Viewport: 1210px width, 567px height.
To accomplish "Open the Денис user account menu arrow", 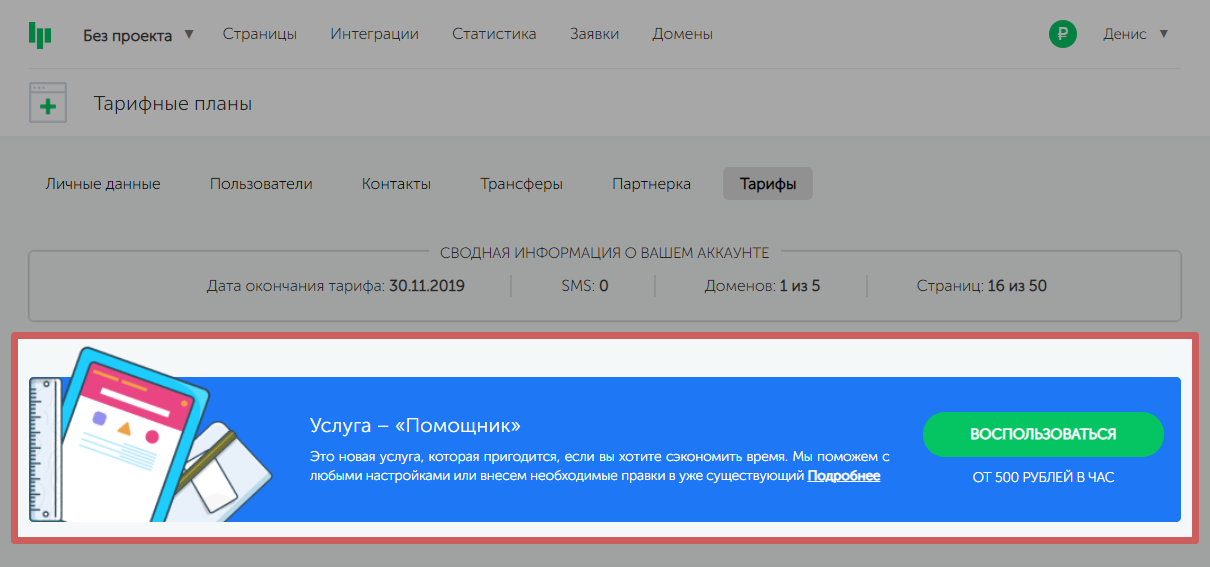I will tap(1163, 34).
